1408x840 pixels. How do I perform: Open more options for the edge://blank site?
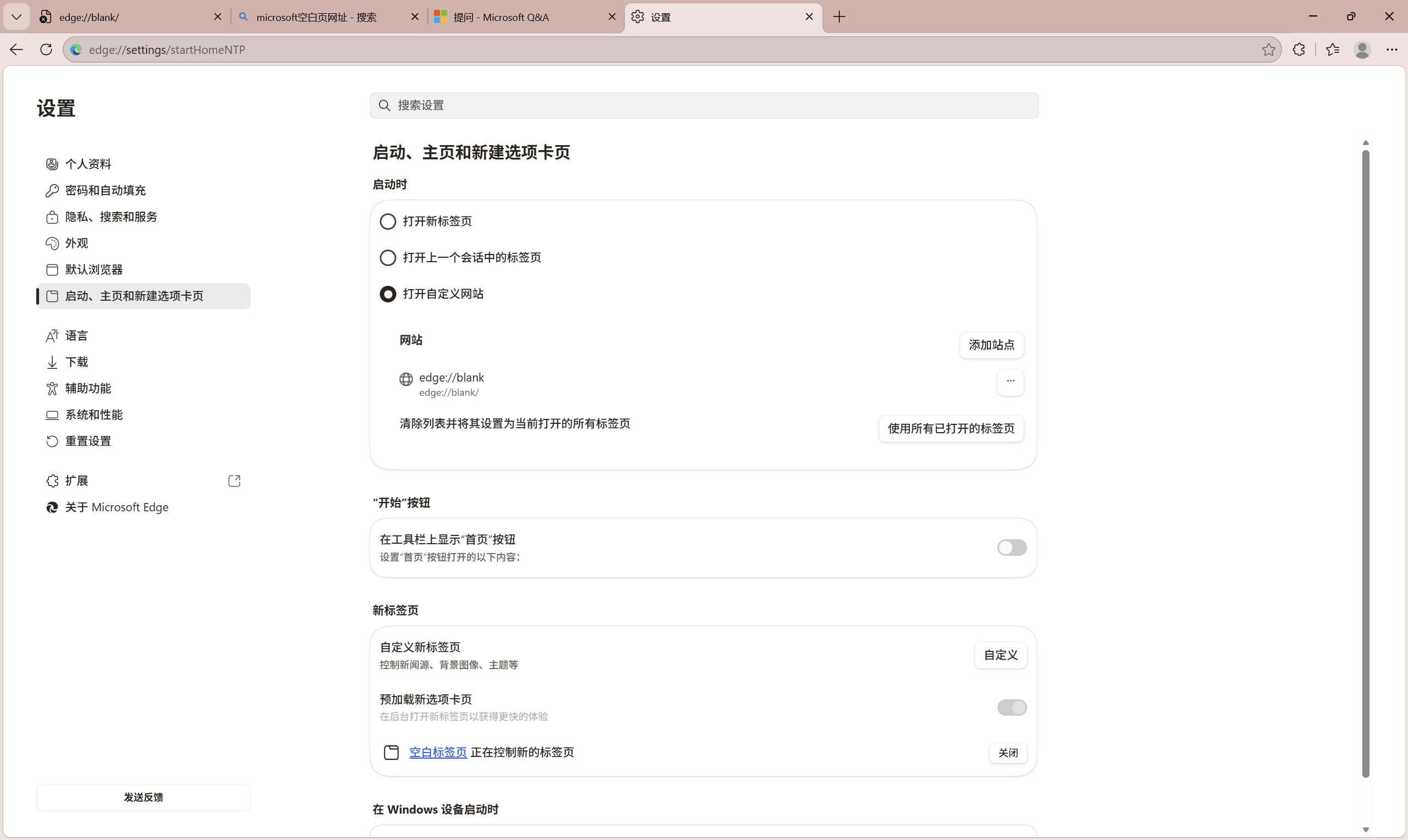tap(1010, 382)
